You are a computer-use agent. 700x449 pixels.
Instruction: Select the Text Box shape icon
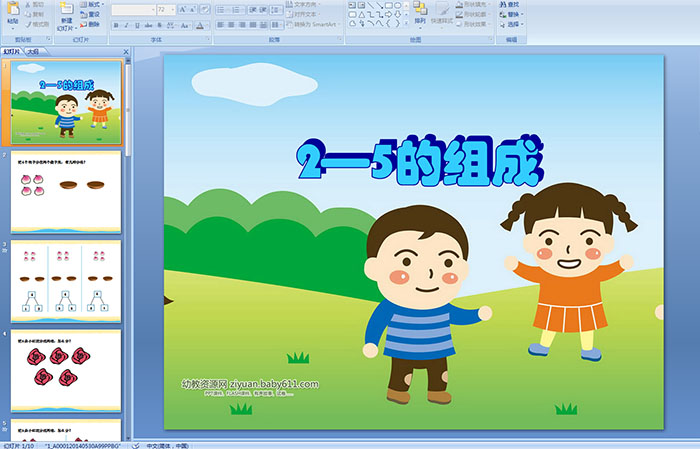click(x=353, y=5)
